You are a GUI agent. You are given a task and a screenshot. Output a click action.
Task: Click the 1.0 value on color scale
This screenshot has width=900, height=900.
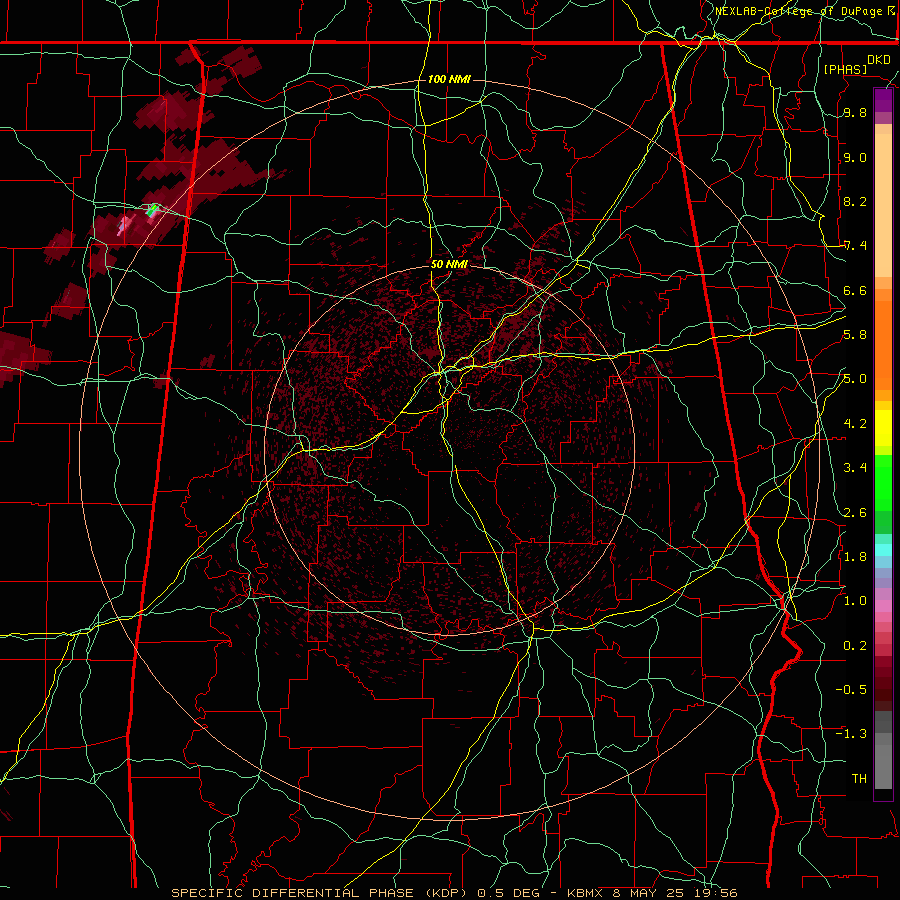855,601
